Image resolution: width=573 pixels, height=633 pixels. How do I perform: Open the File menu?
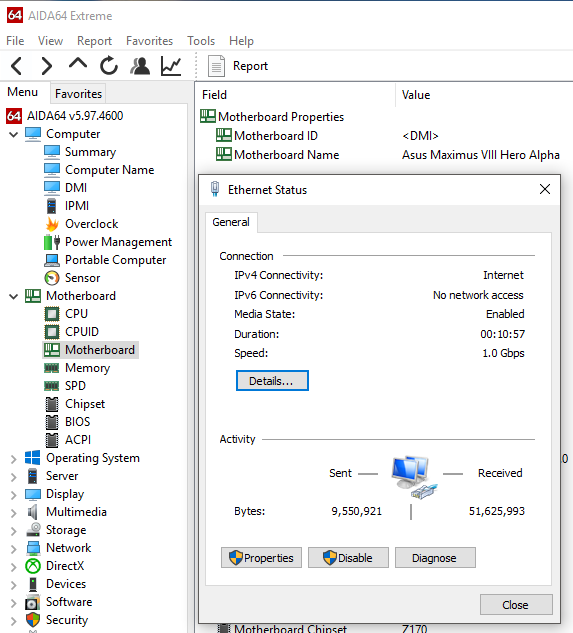point(15,41)
